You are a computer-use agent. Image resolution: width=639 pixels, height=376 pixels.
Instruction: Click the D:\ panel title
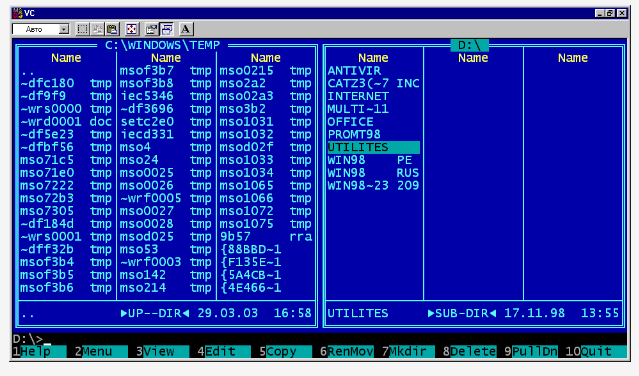469,45
